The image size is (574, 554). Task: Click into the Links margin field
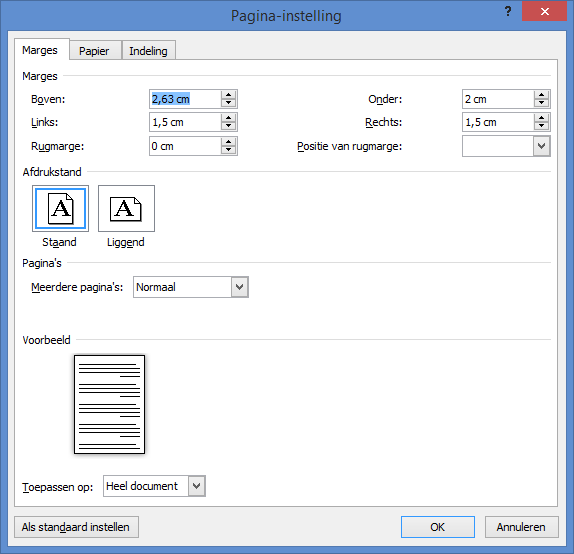(185, 122)
